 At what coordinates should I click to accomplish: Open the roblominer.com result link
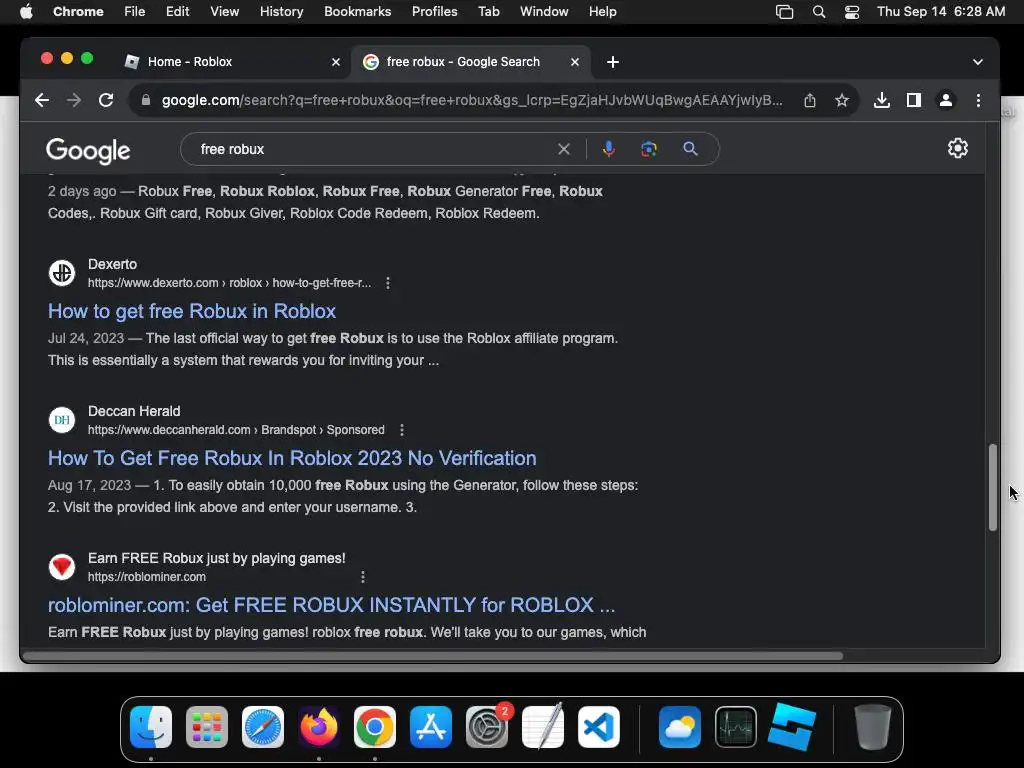click(331, 605)
